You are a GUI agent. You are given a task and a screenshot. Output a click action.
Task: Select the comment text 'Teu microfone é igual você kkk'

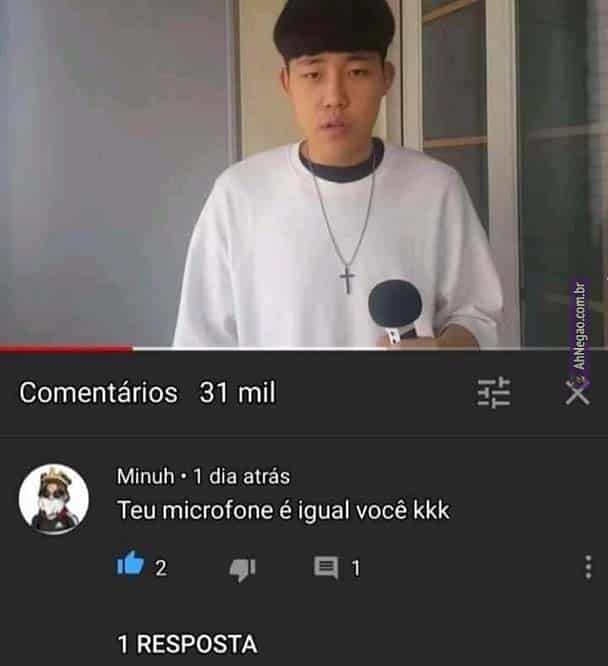pyautogui.click(x=283, y=510)
